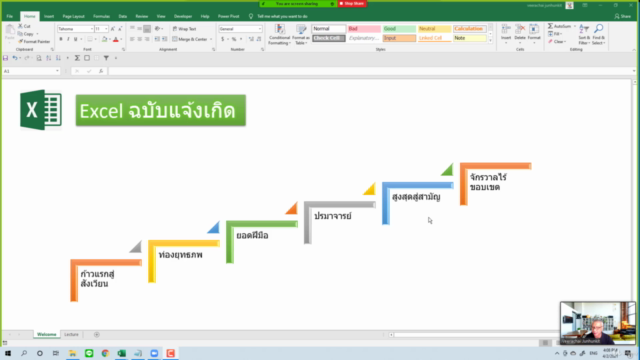Viewport: 640px width, 360px height.
Task: Click the Cut command
Action: coord(24,26)
